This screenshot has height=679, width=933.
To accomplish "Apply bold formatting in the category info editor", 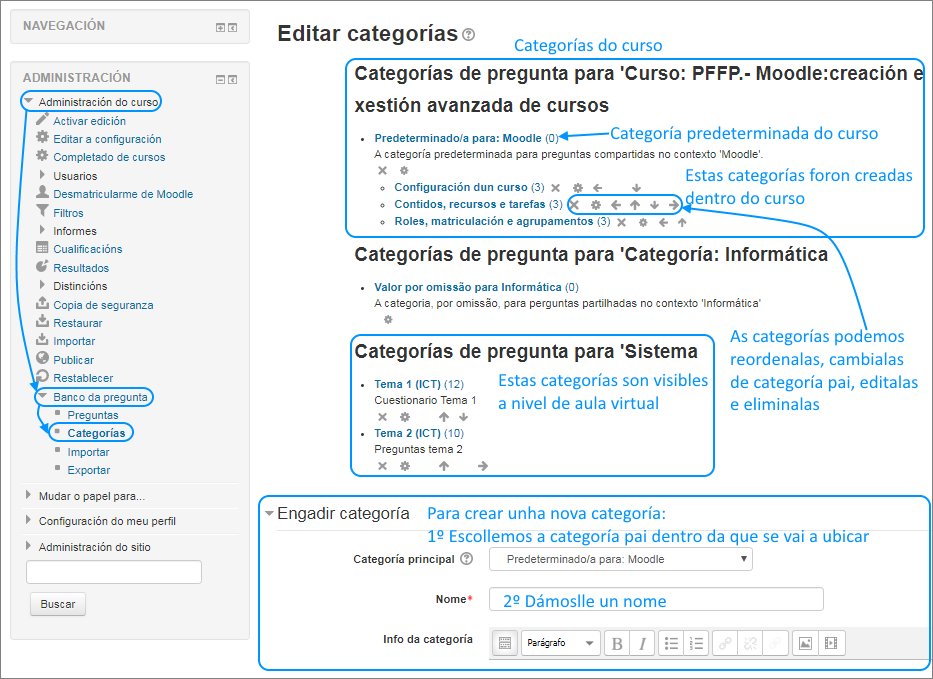I will pyautogui.click(x=617, y=643).
